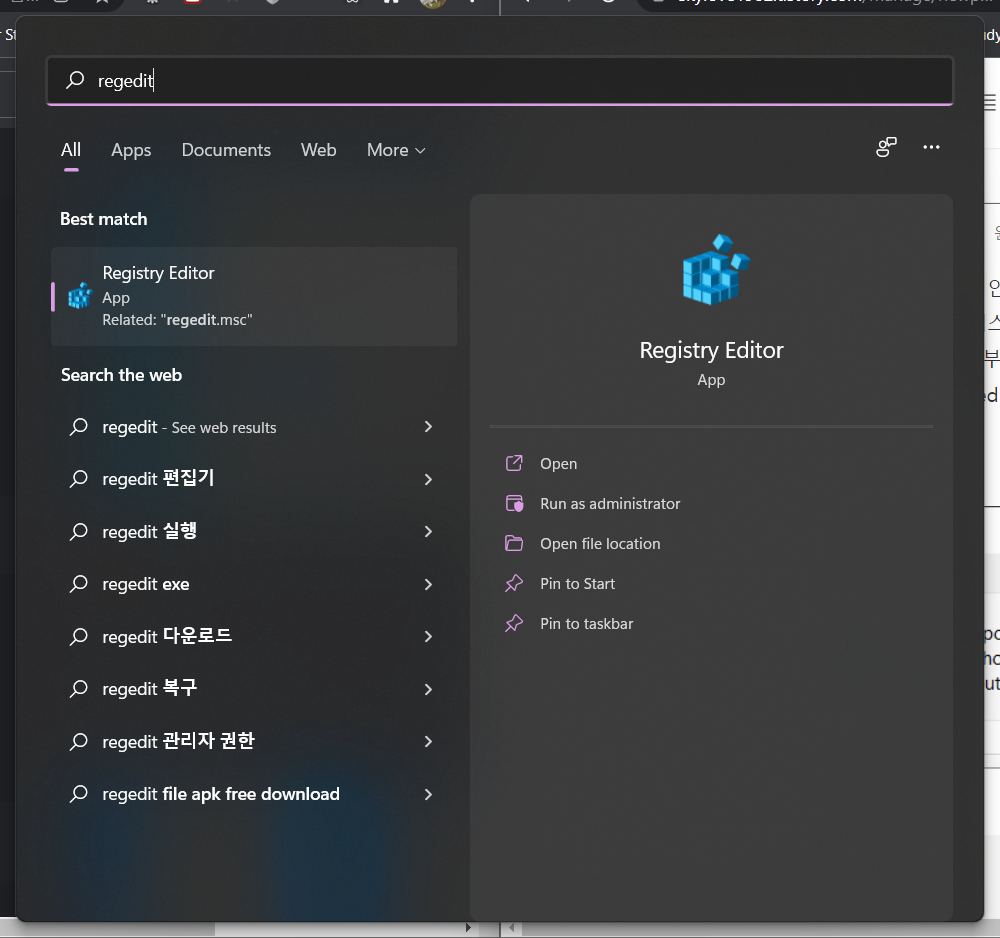Switch to the Documents tab
Viewport: 1000px width, 938px height.
click(226, 150)
